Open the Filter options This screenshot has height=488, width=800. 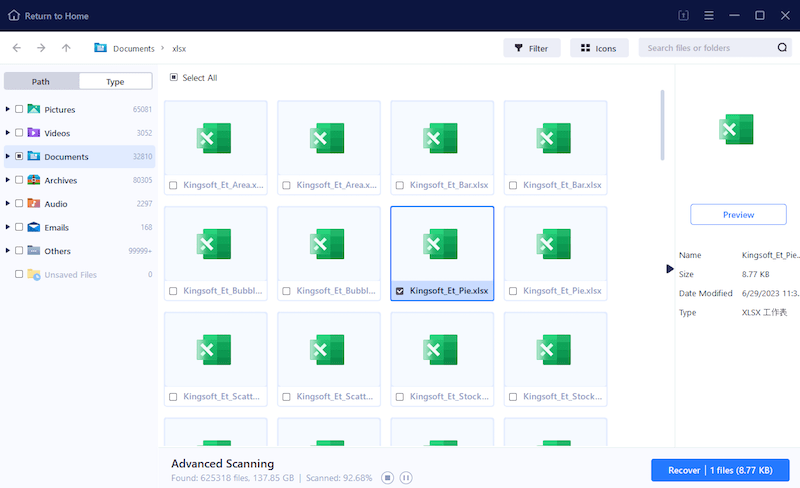click(x=531, y=48)
